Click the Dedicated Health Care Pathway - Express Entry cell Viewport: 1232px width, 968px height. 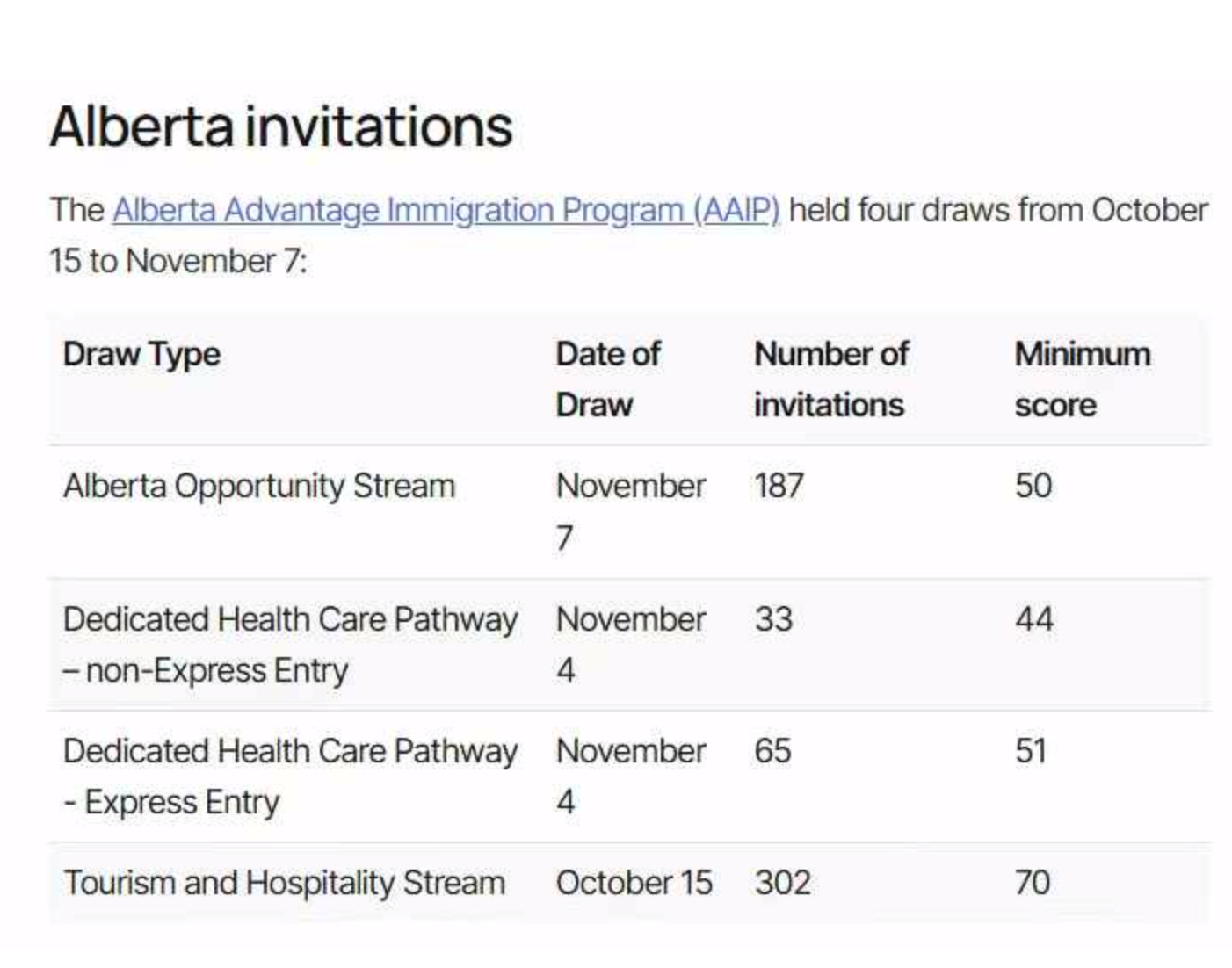290,777
